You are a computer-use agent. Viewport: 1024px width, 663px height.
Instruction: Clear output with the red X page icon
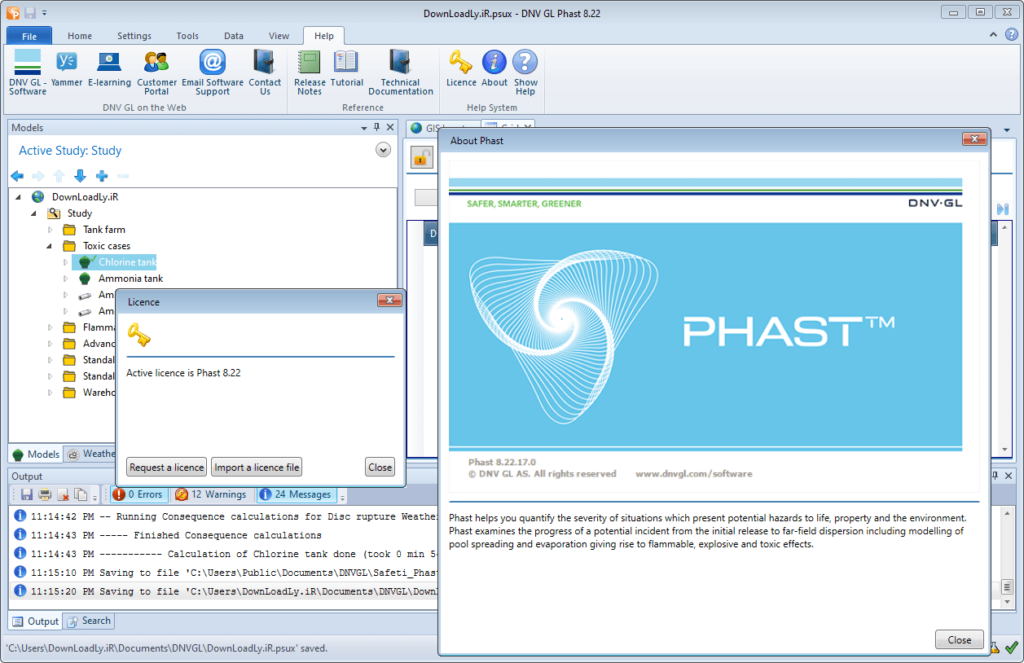click(63, 494)
